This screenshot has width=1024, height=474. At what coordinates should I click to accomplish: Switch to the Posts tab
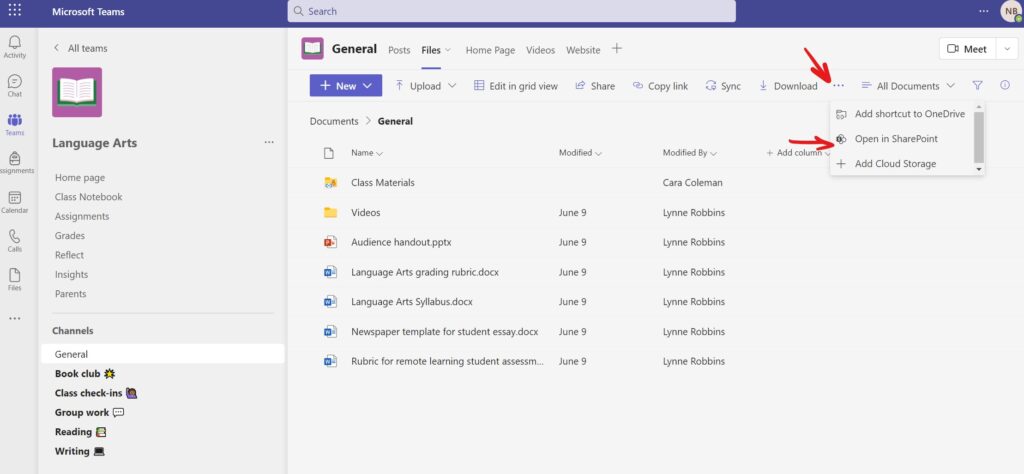[399, 50]
